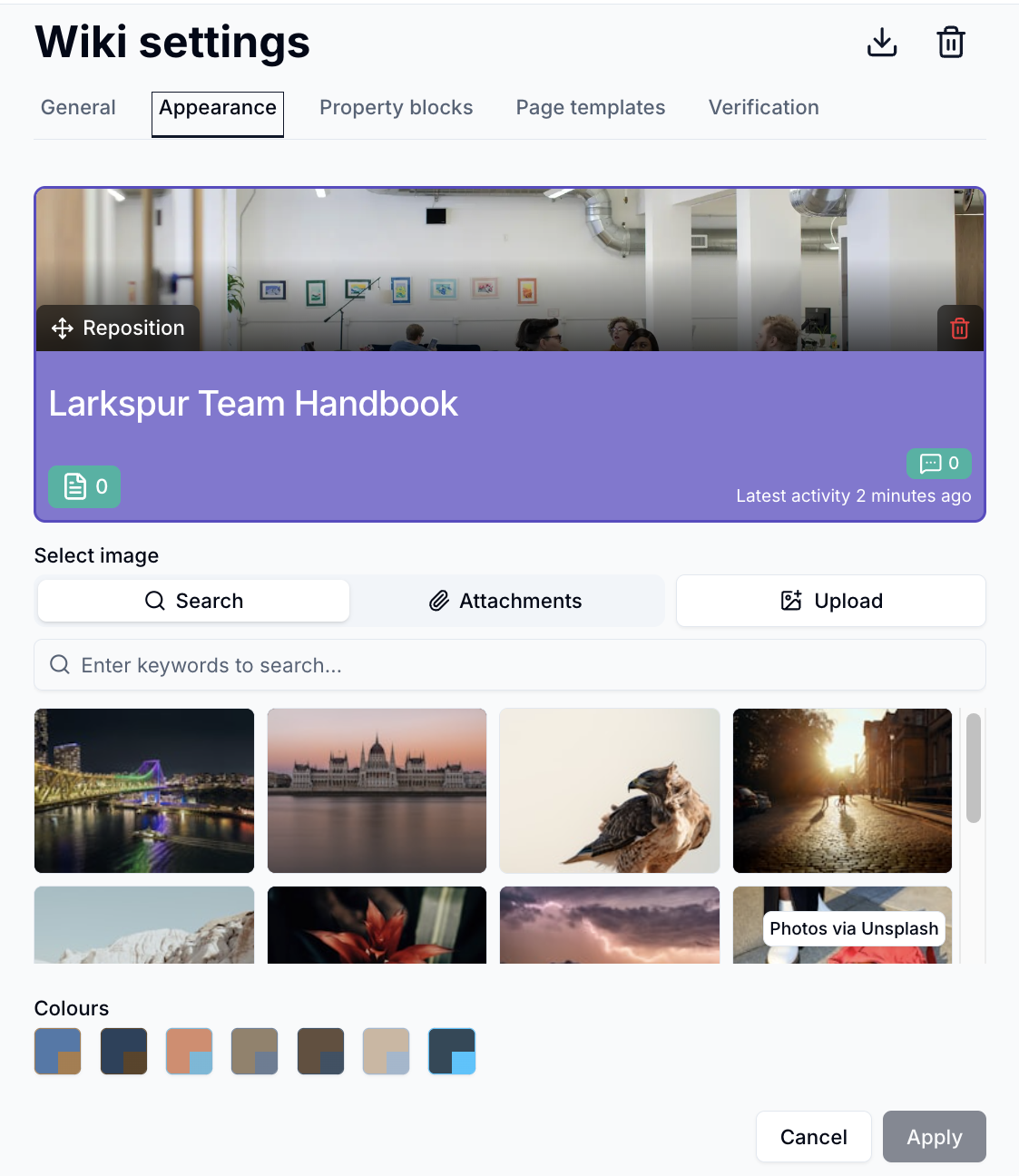Click the Apply button
The image size is (1019, 1176).
pos(935,1137)
